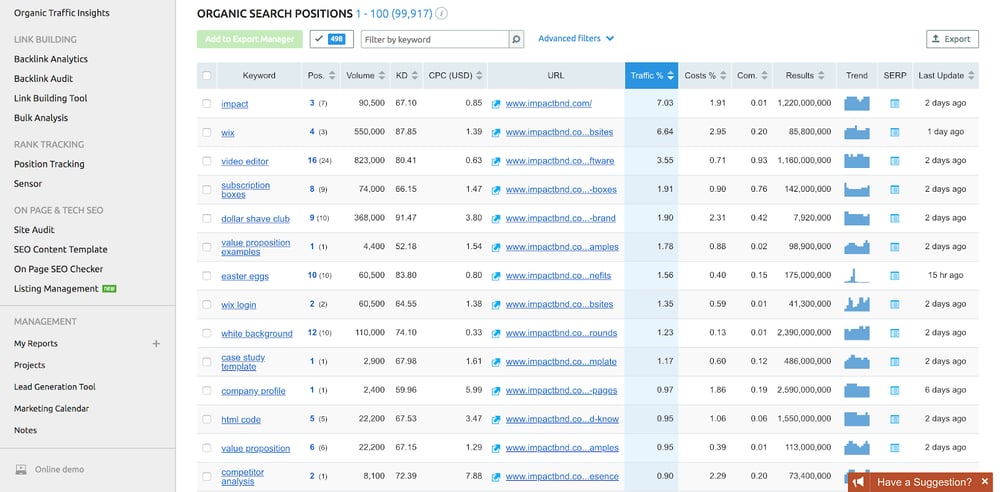Click the megaphone icon in suggestion banner
The height and width of the screenshot is (492, 1000).
pos(860,482)
